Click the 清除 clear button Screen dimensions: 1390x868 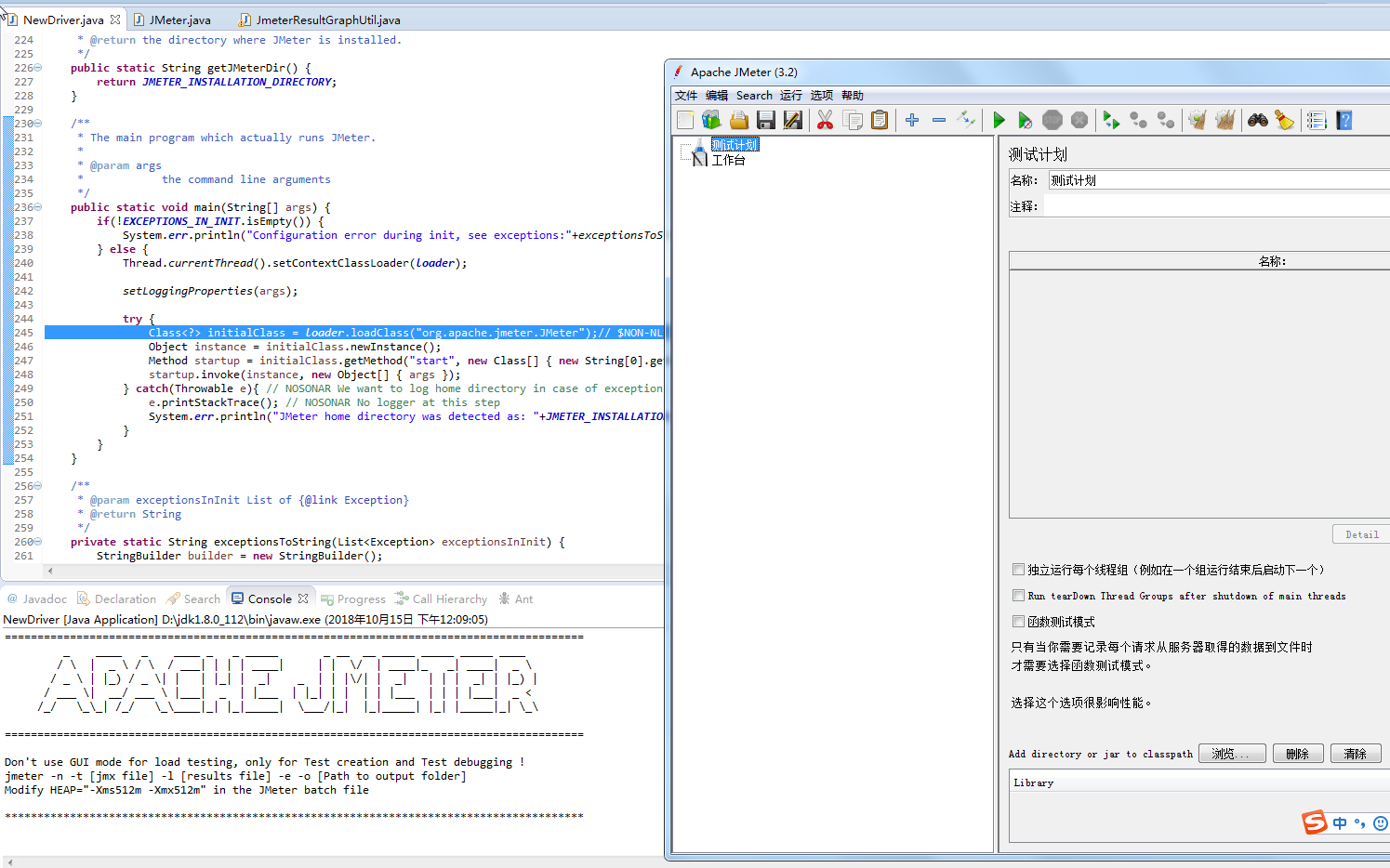pos(1356,754)
